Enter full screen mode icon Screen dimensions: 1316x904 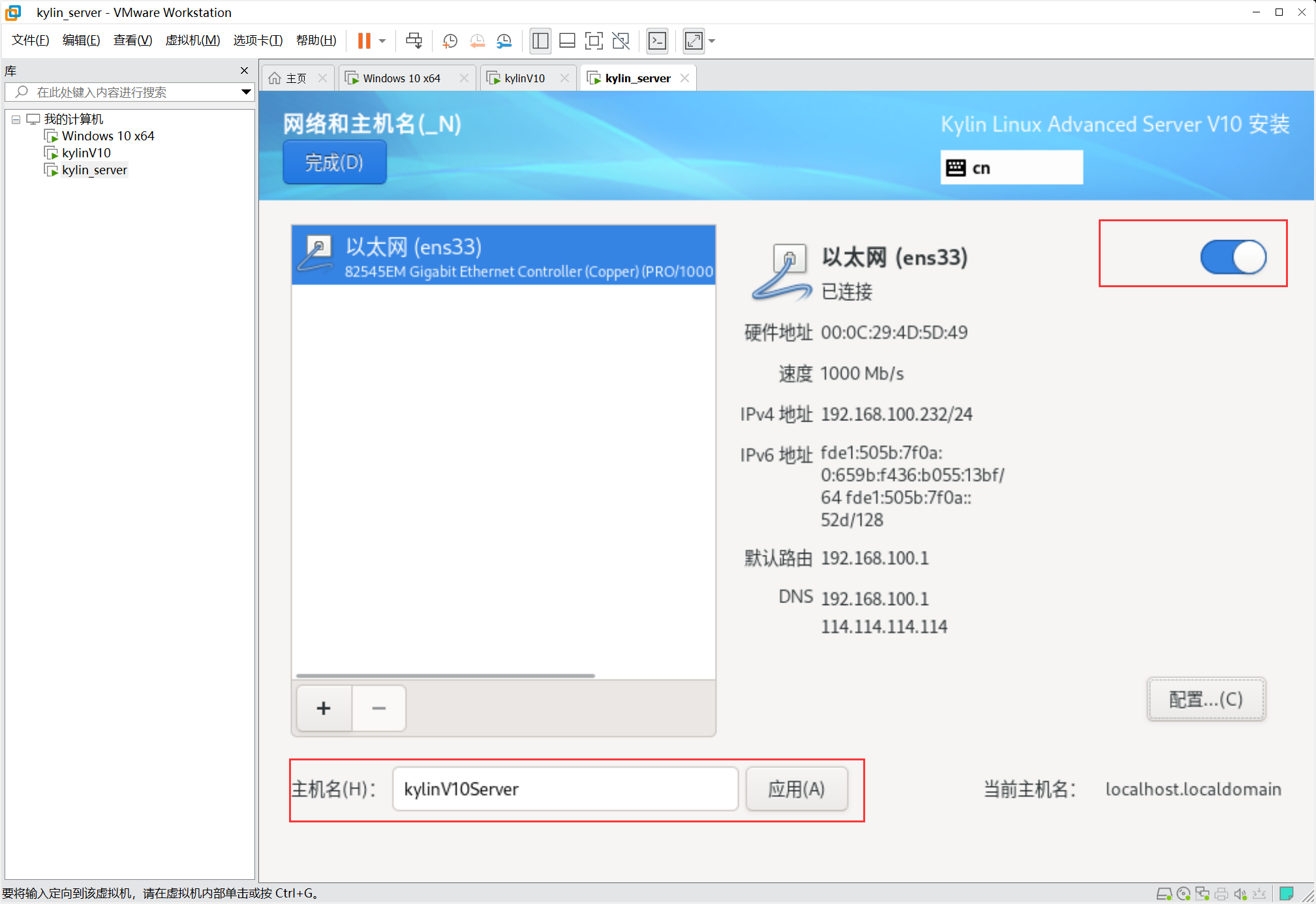[594, 41]
